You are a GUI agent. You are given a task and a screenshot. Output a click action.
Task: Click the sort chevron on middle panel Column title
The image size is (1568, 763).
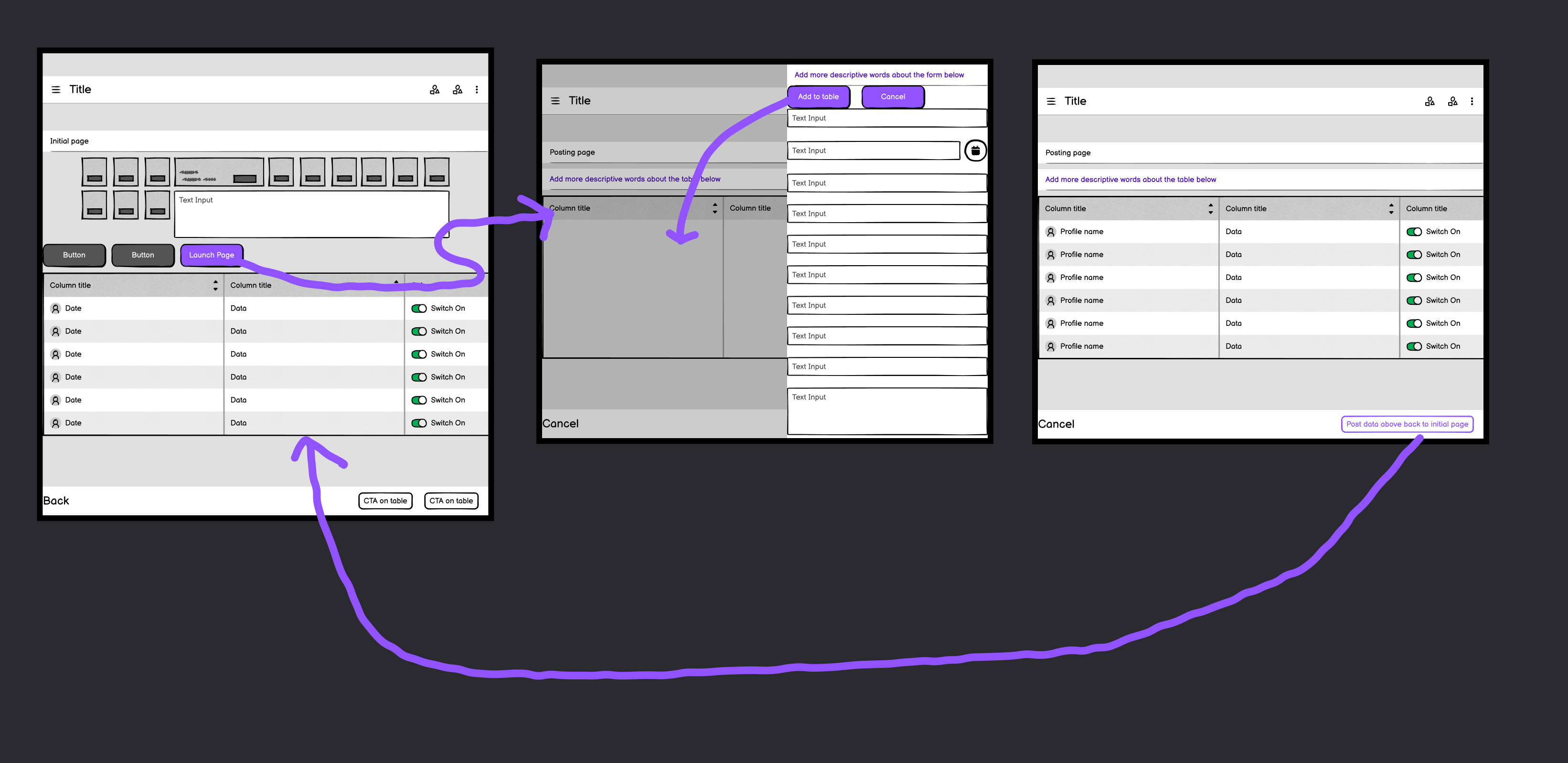point(715,208)
